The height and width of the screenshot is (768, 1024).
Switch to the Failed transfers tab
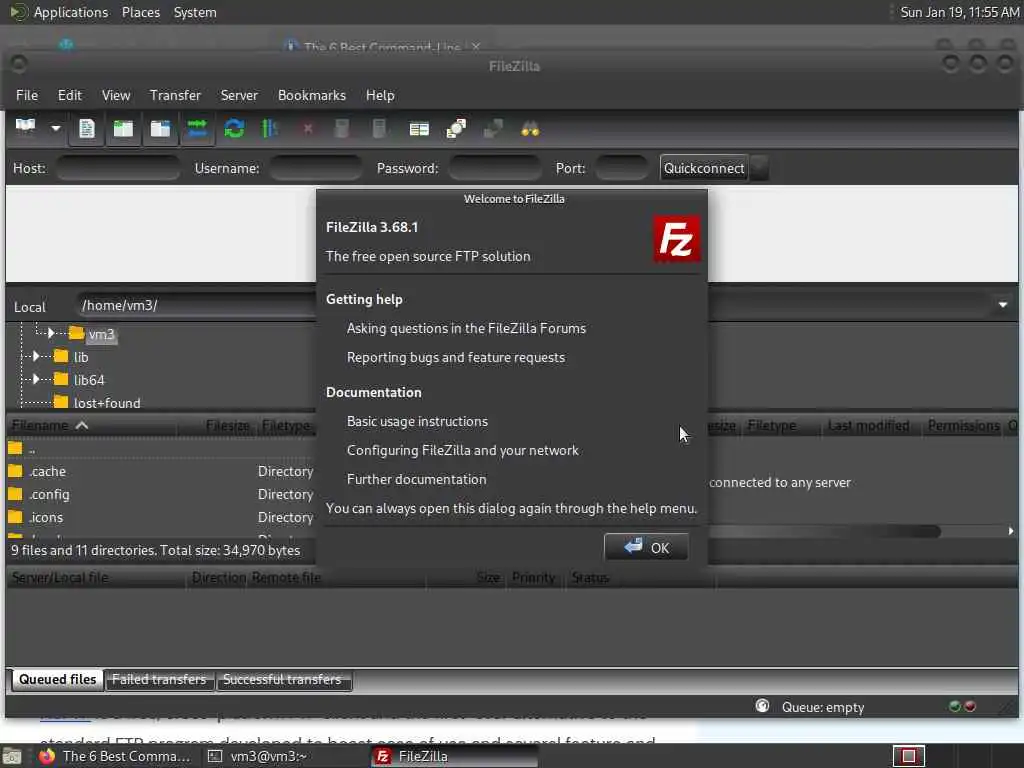coord(159,679)
